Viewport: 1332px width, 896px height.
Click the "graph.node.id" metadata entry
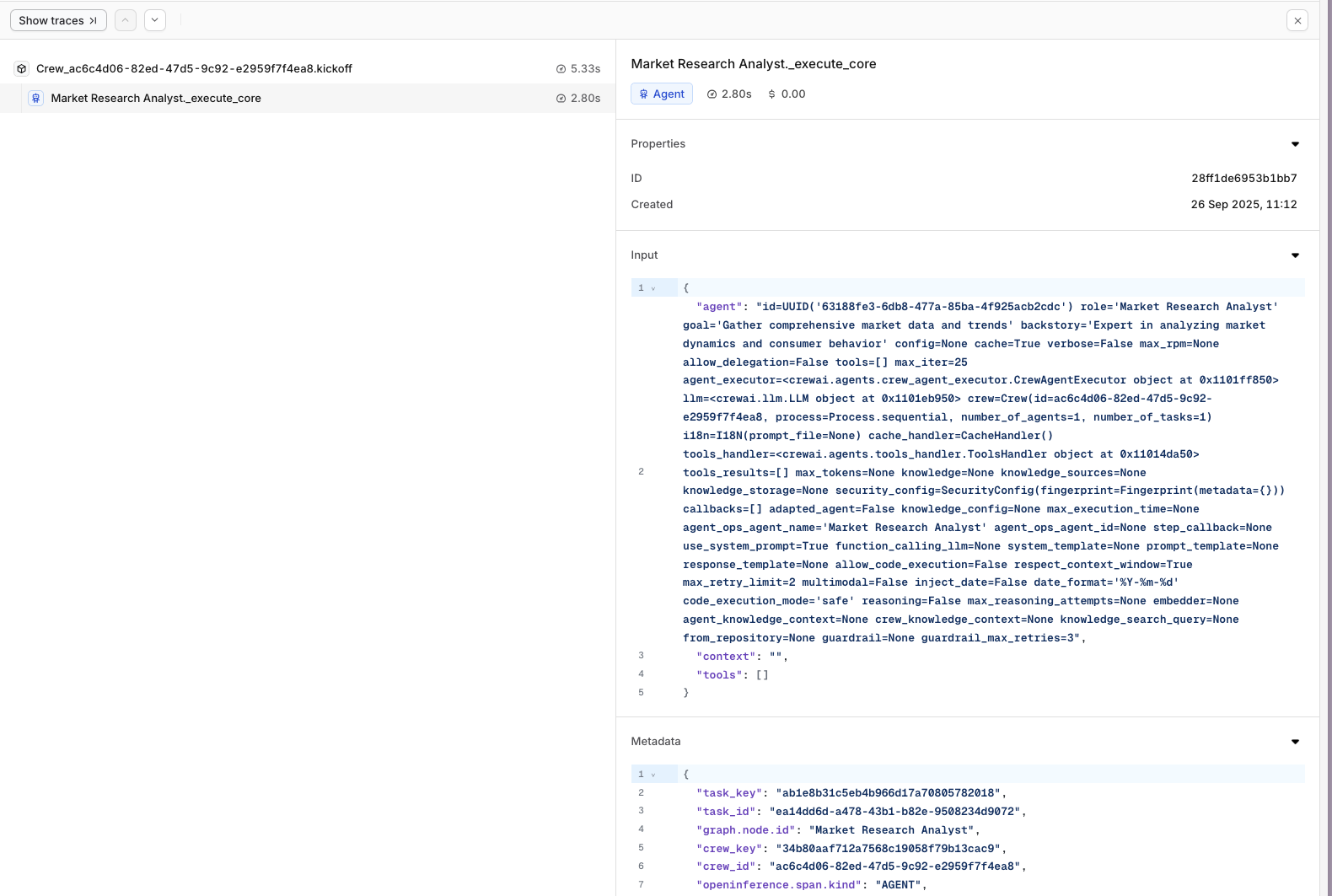(838, 830)
